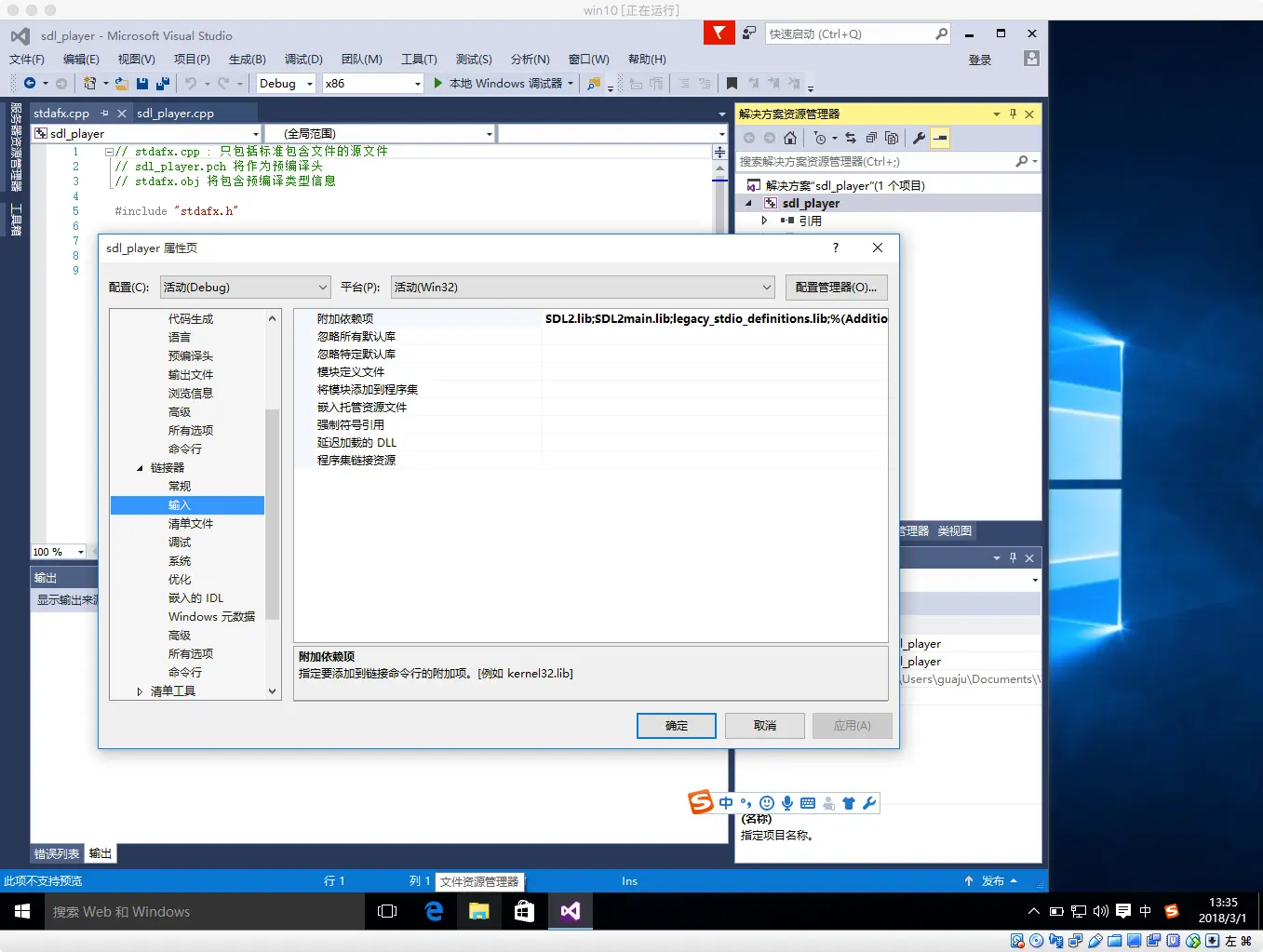Screen dimensions: 1263x952
Task: Pin the stdafx.cpp tab
Action: click(x=104, y=113)
